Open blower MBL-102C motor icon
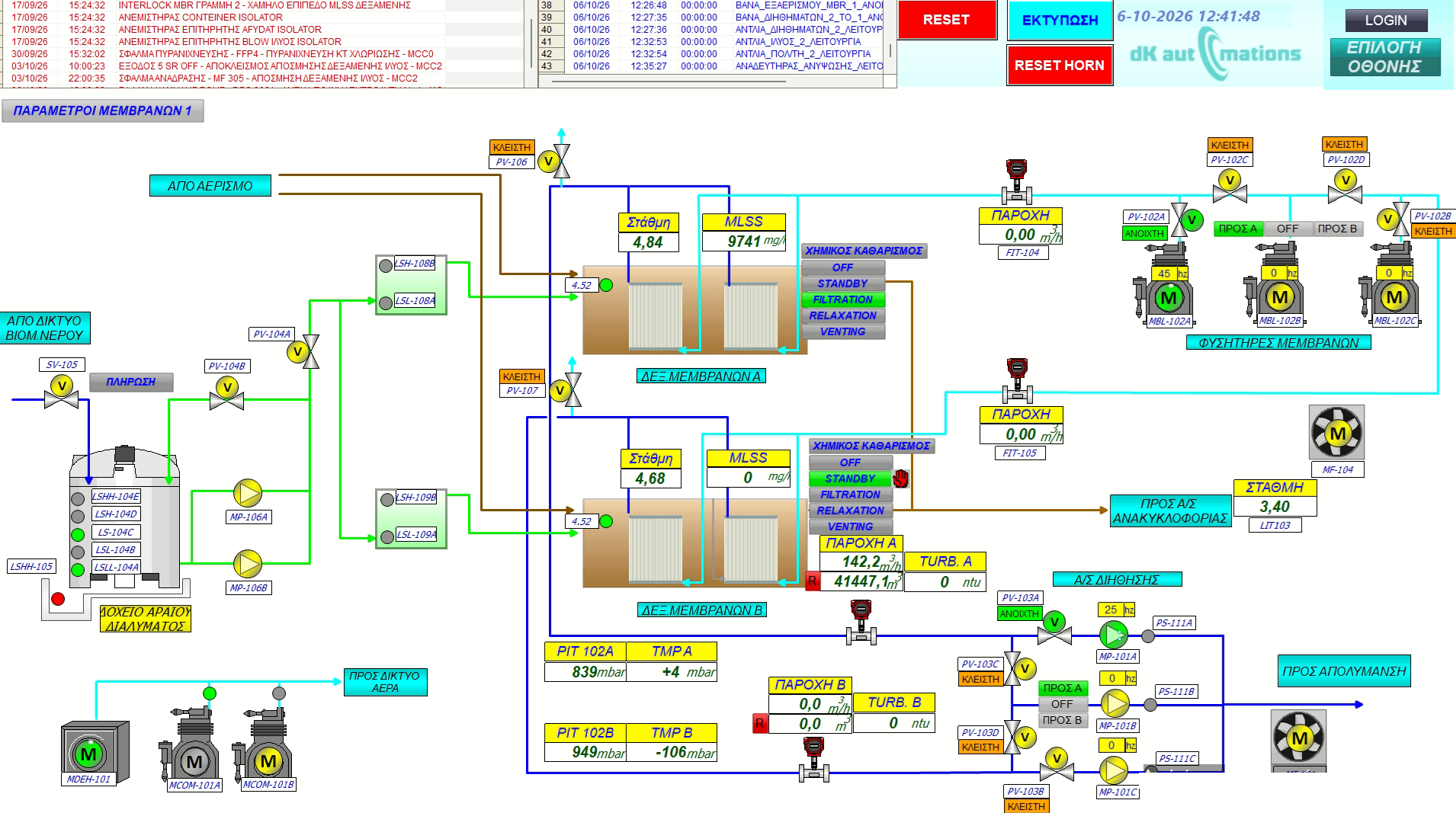1456x813 pixels. click(1394, 297)
